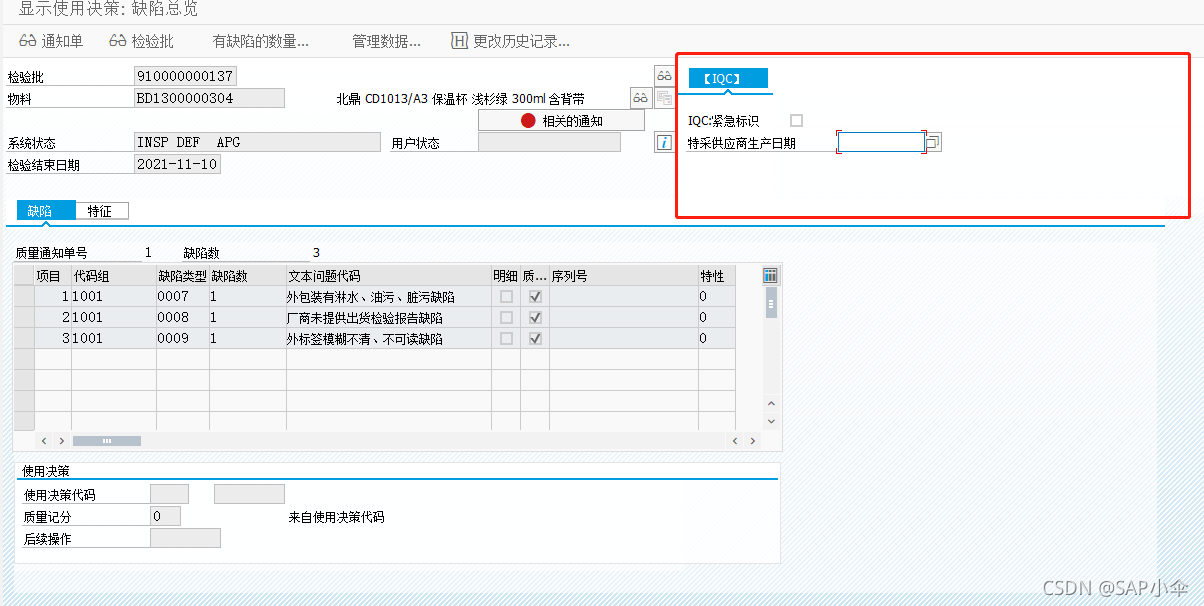Click left arrow at table bottom corner
Screen dimensions: 1204x606
click(43, 440)
